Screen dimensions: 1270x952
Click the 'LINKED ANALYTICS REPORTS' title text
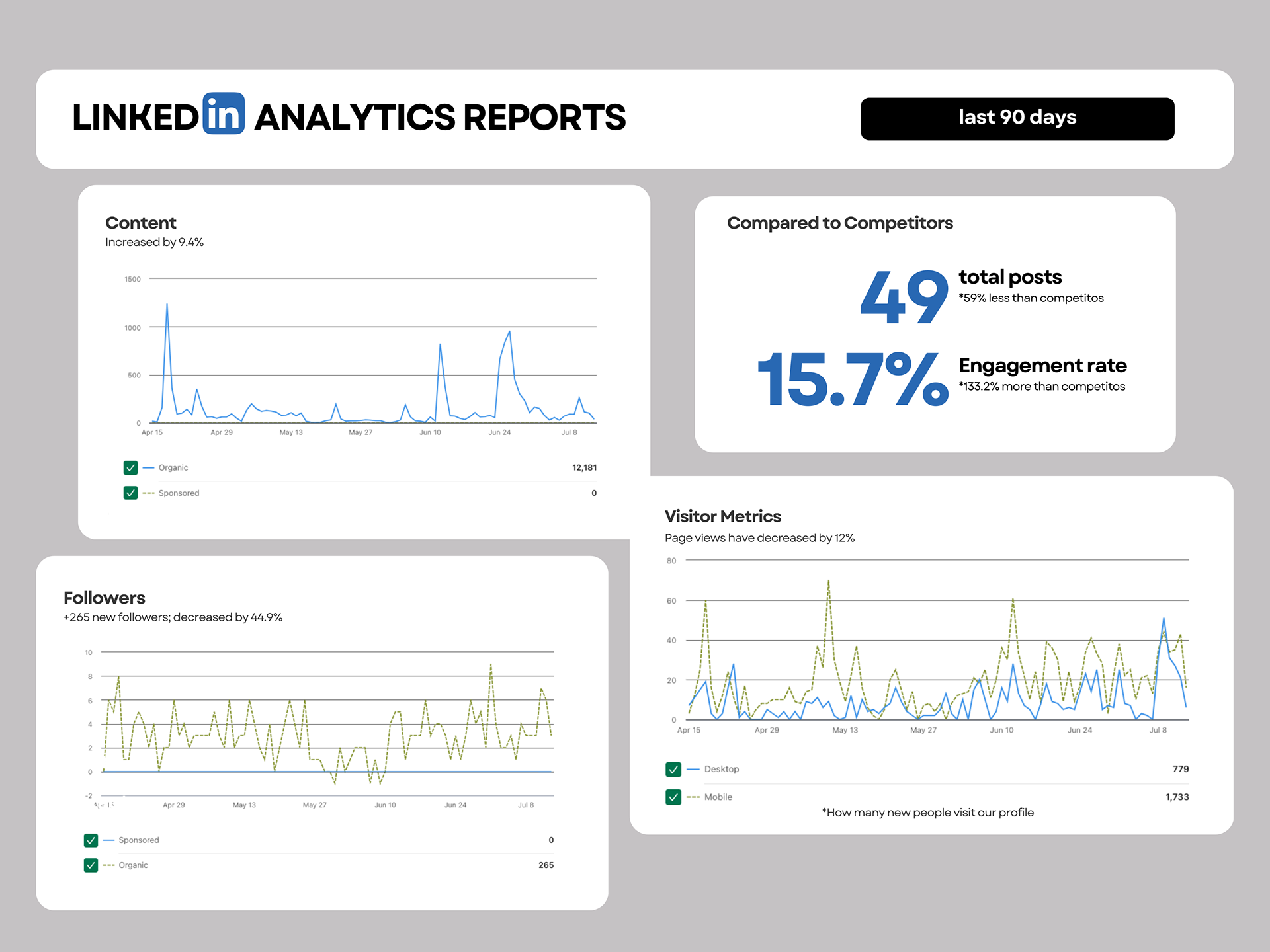[x=349, y=117]
